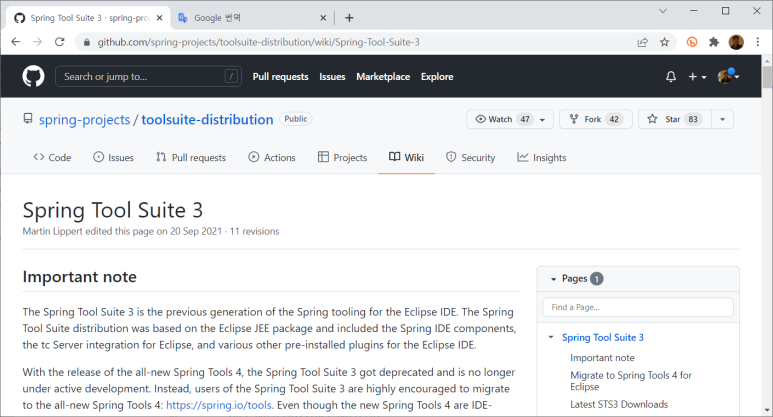Click the page vertical scrollbar thumb
The width and height of the screenshot is (773, 417).
point(767,77)
